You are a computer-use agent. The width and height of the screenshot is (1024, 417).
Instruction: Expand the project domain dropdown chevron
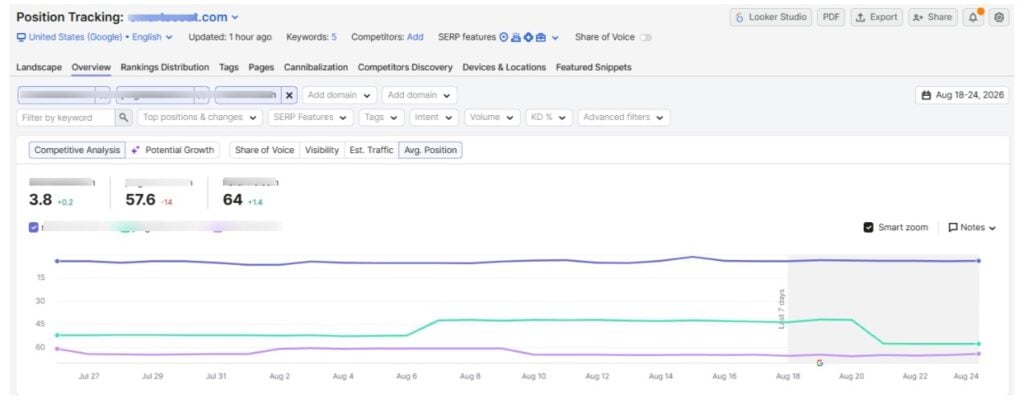(235, 18)
